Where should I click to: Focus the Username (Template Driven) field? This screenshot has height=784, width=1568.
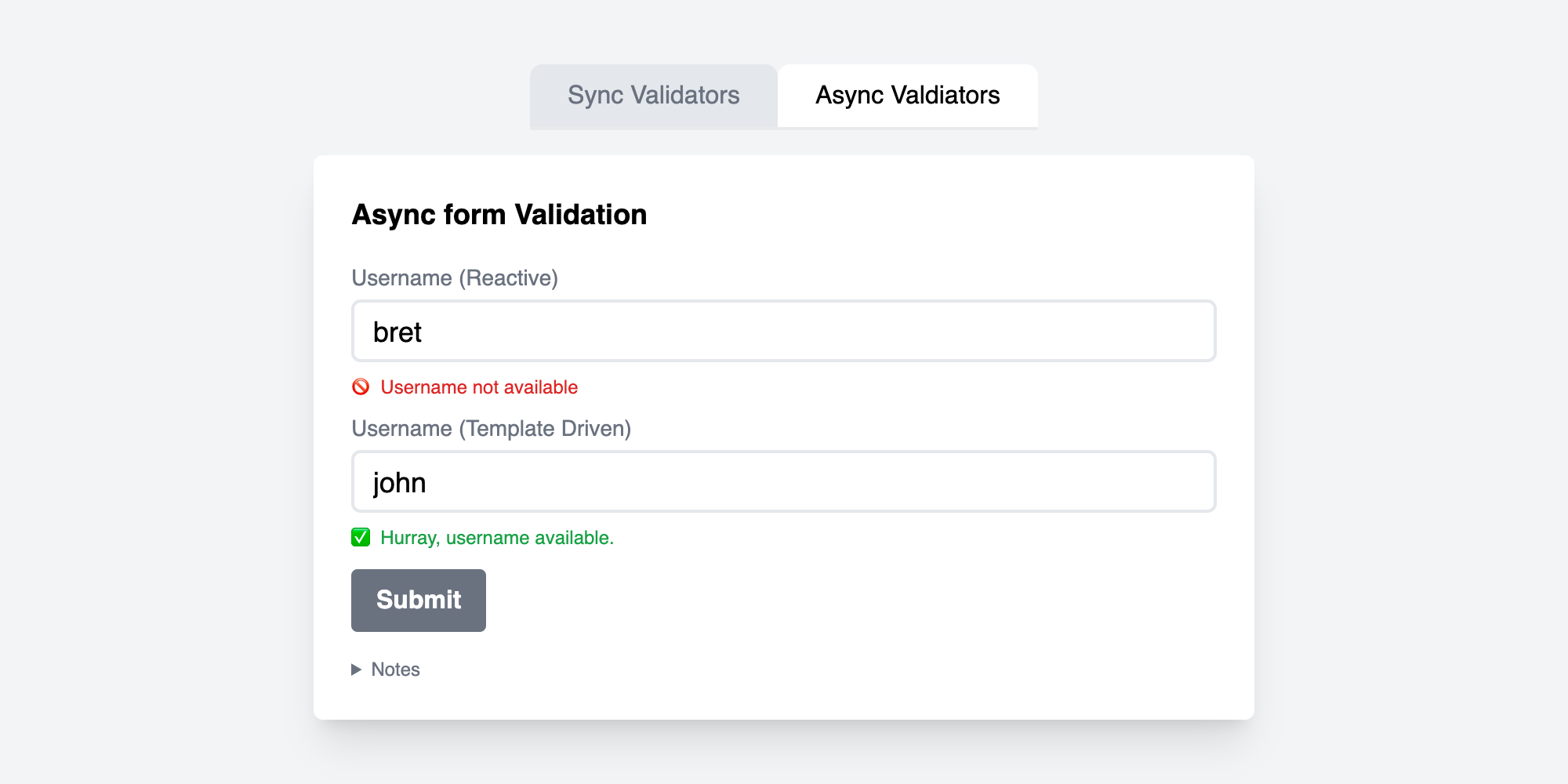click(x=784, y=481)
